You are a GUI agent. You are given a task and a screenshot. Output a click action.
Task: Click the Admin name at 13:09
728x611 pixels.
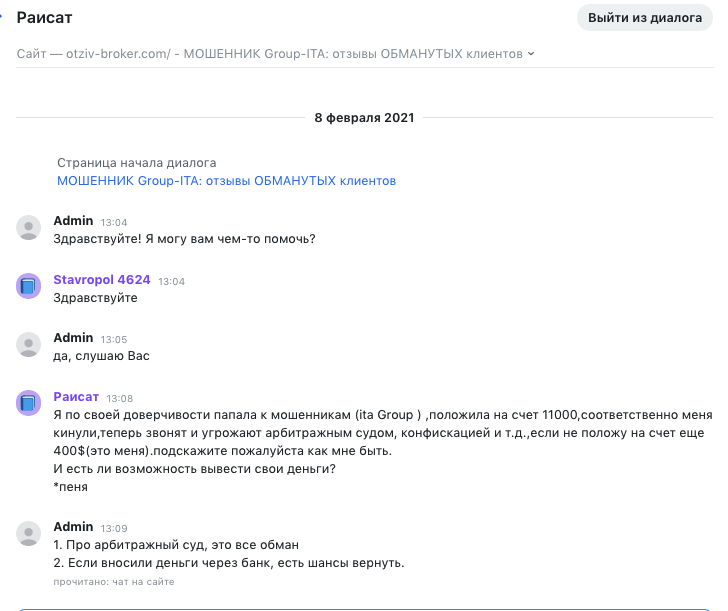tap(73, 526)
